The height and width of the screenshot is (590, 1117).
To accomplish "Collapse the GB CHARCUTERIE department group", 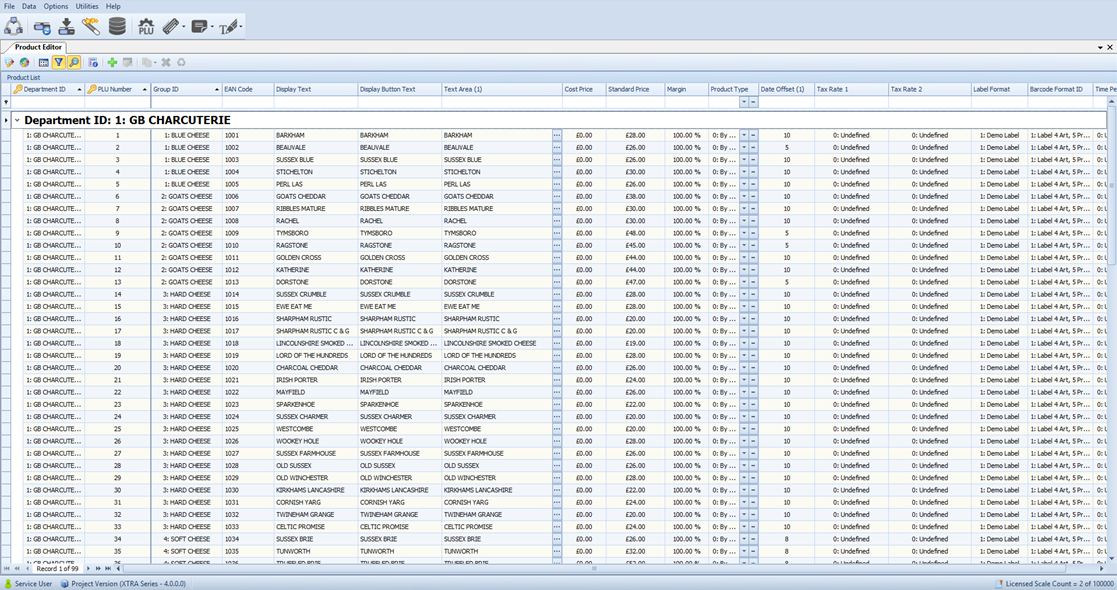I will 16,118.
